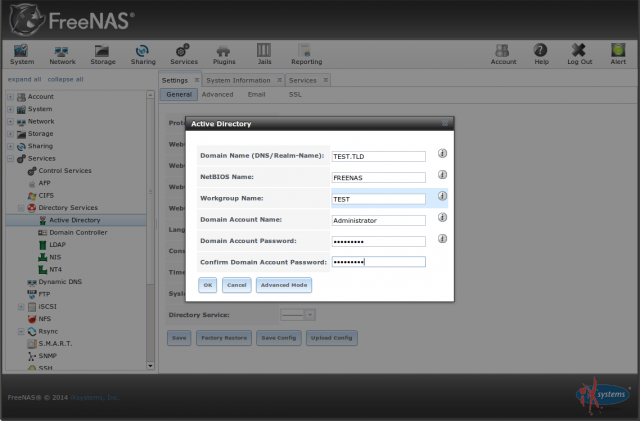
Task: Click info icon beside Domain Account Password
Action: (442, 238)
